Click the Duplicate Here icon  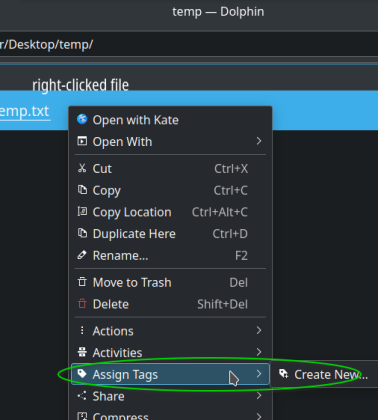pos(82,233)
